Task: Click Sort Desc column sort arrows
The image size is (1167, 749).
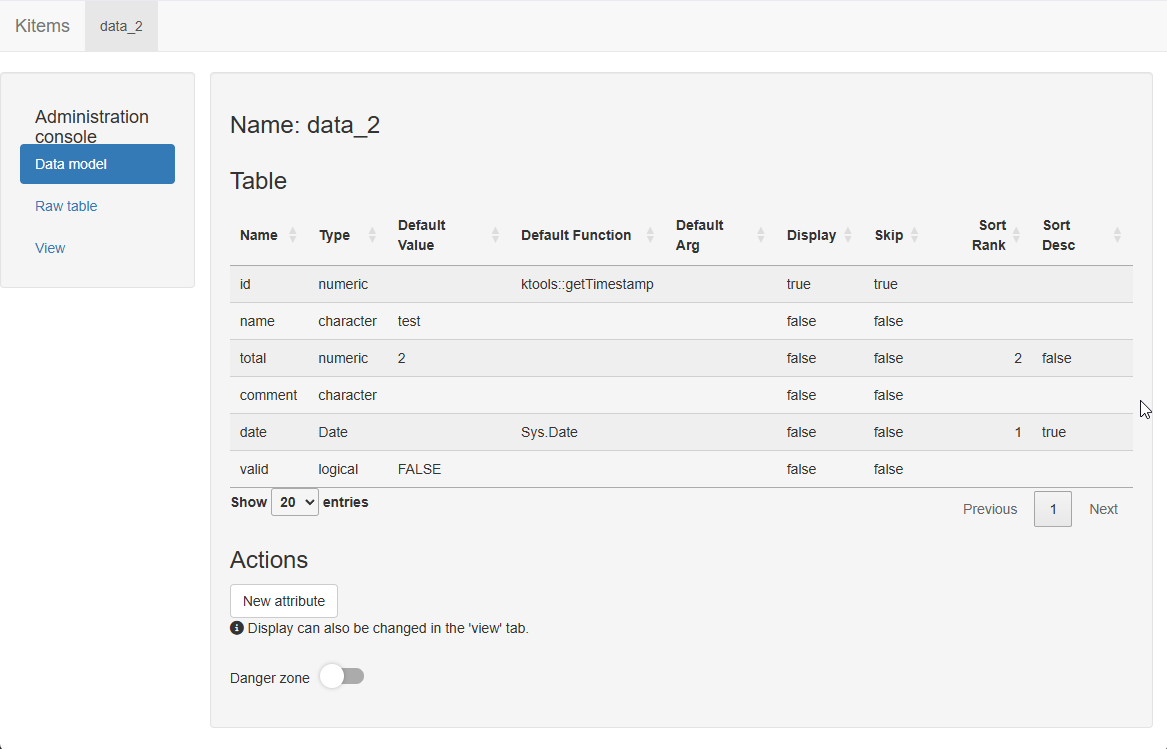Action: pyautogui.click(x=1117, y=235)
